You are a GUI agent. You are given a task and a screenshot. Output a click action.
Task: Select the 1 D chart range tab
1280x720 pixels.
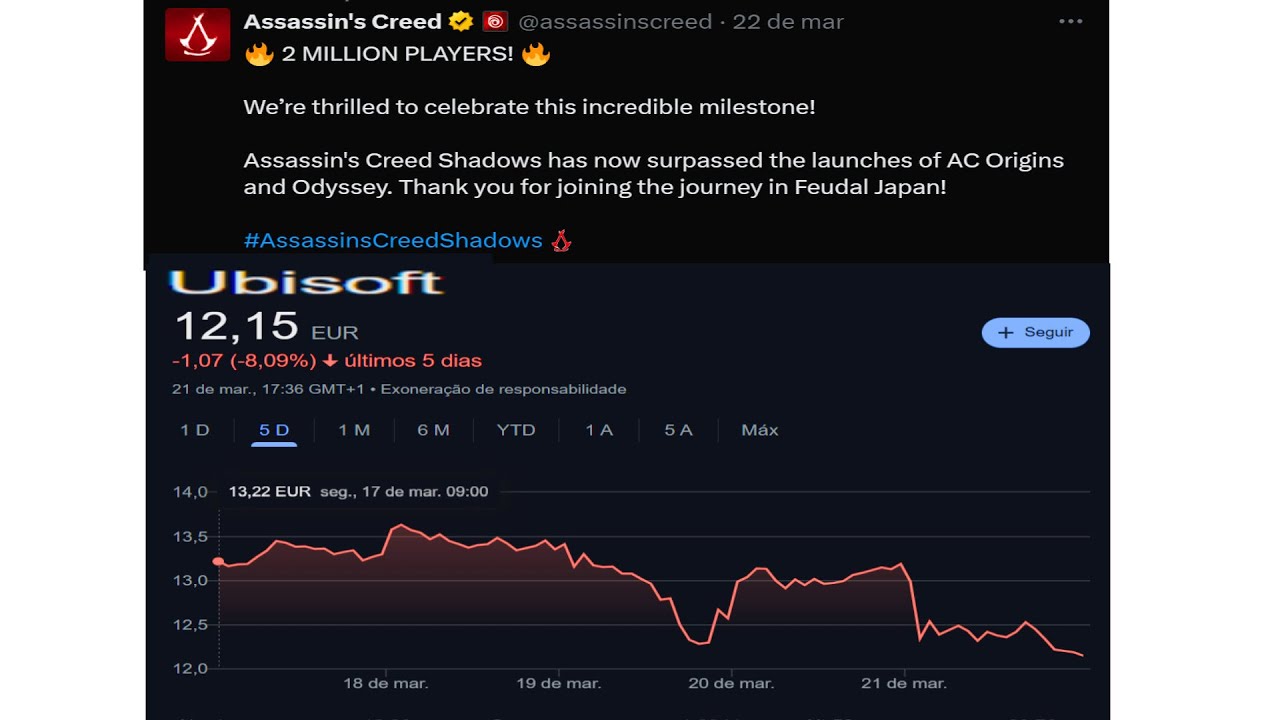pos(195,430)
